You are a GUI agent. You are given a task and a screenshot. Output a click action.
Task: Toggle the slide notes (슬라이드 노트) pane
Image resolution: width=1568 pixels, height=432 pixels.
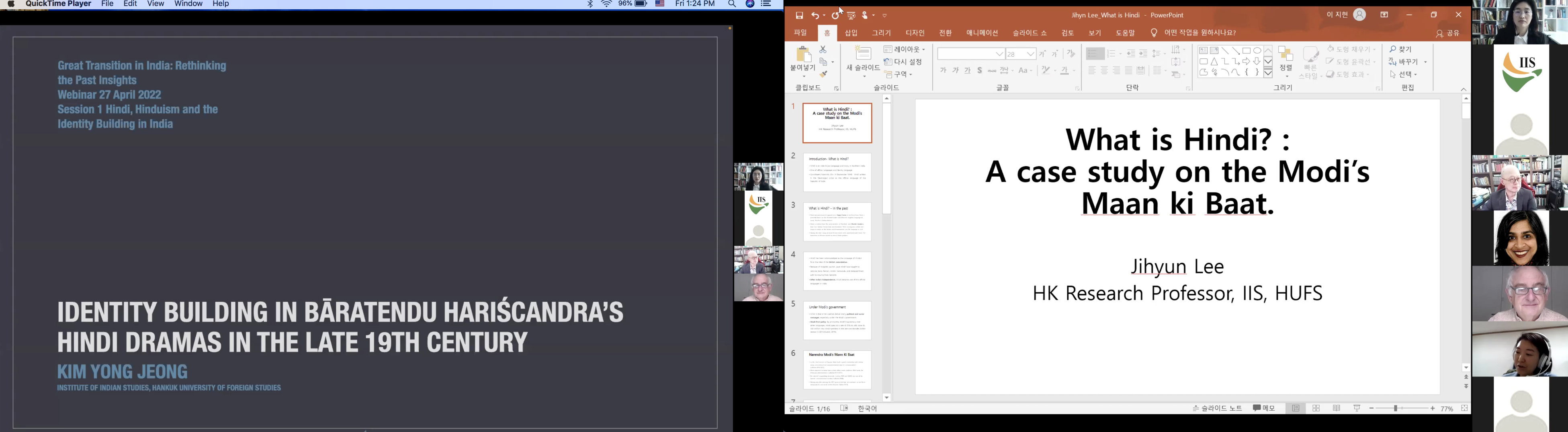point(1217,408)
